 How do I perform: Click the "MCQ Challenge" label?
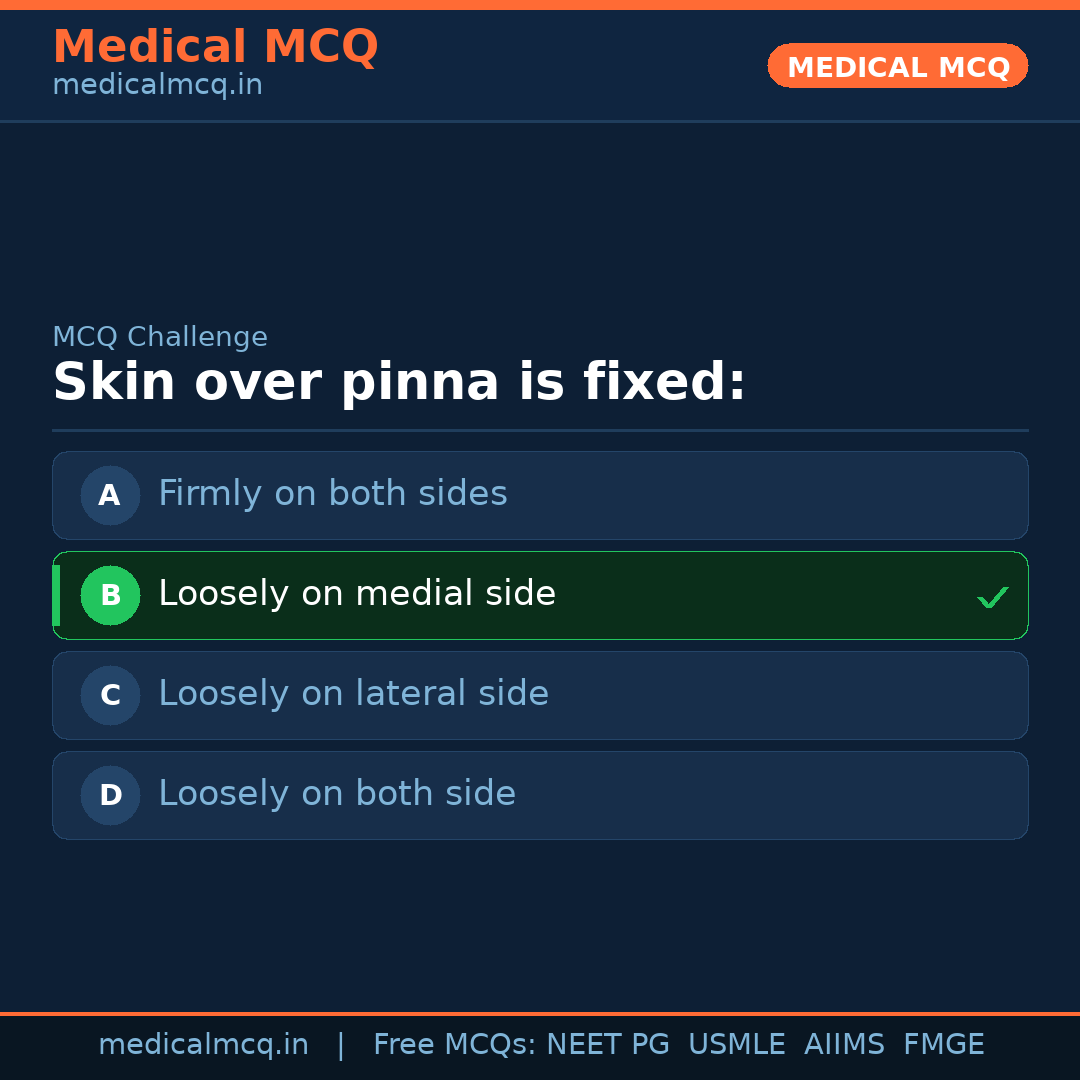(x=160, y=338)
